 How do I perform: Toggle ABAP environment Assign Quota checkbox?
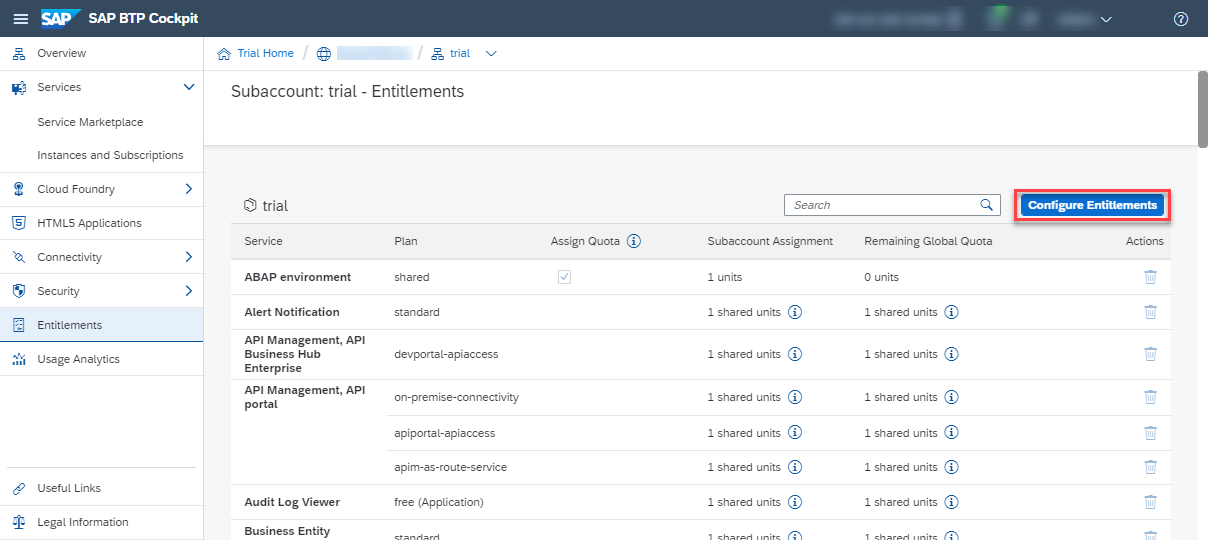564,277
